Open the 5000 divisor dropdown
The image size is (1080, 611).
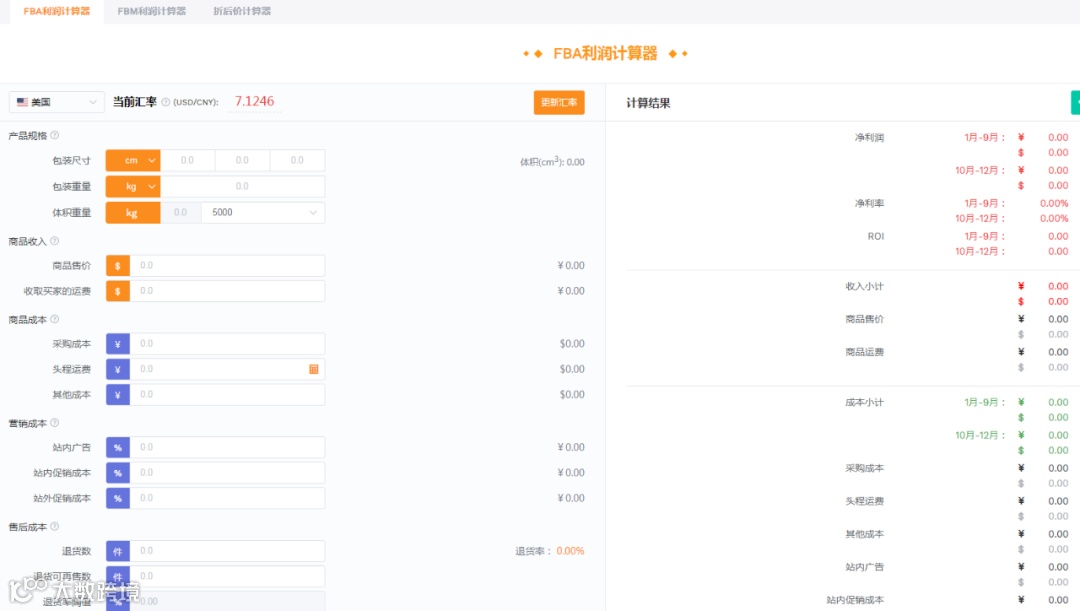(x=263, y=213)
